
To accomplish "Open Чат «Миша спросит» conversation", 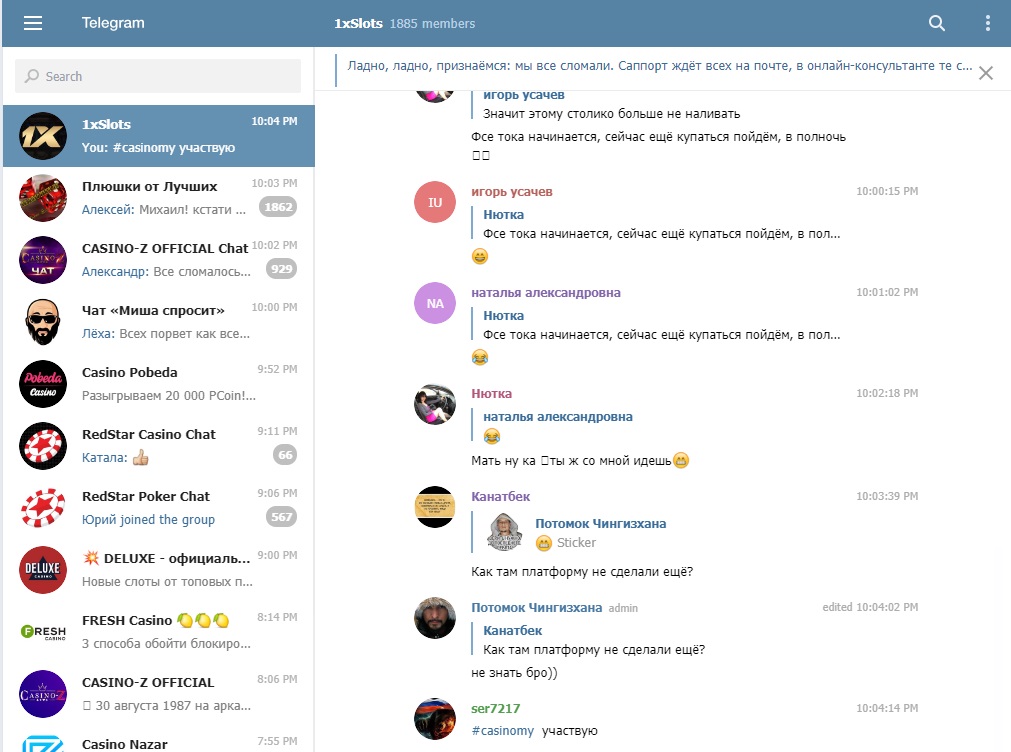I will 159,322.
